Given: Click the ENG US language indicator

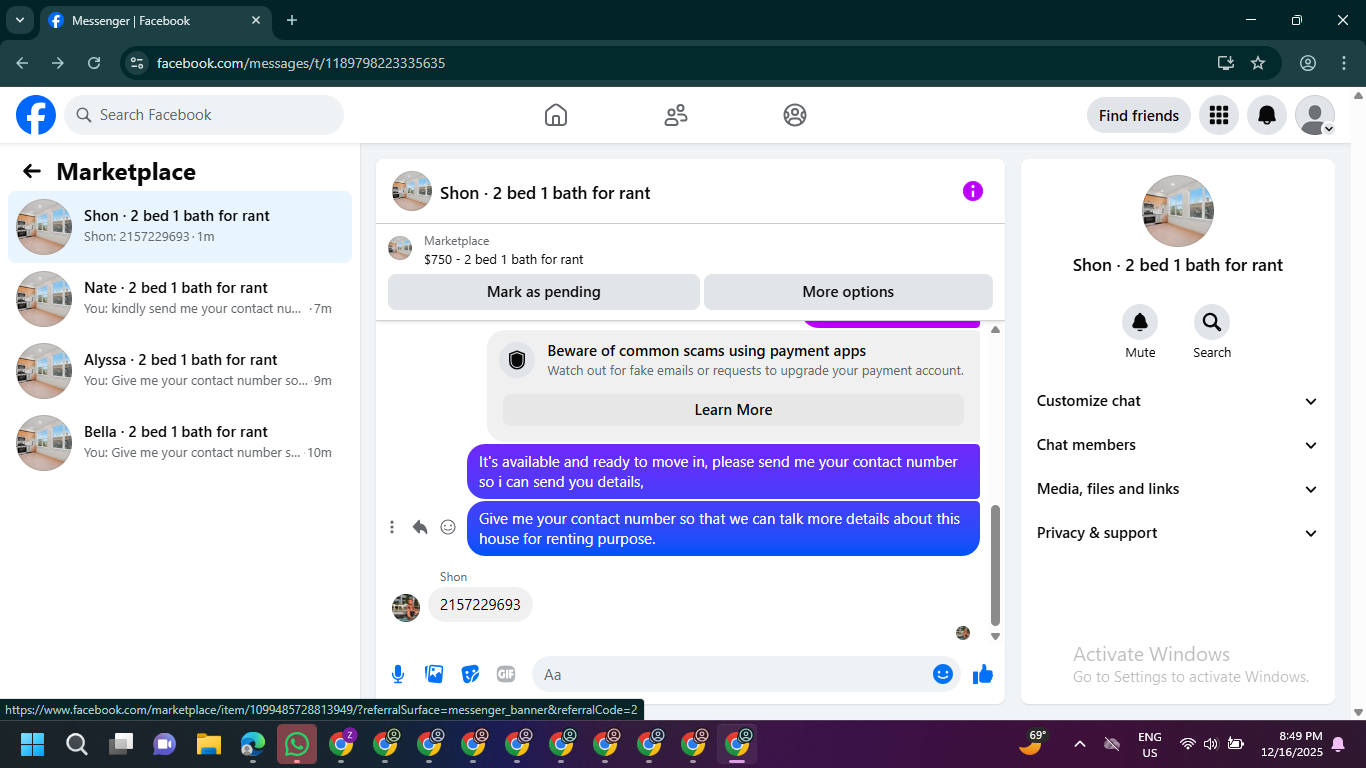Looking at the screenshot, I should click(x=1150, y=744).
